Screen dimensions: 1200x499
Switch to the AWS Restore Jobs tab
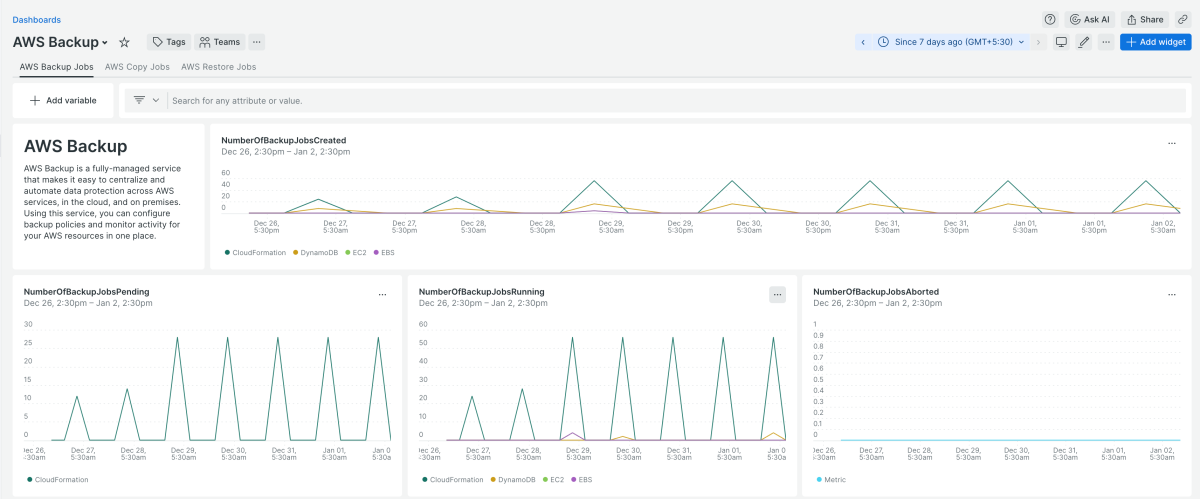pos(219,67)
